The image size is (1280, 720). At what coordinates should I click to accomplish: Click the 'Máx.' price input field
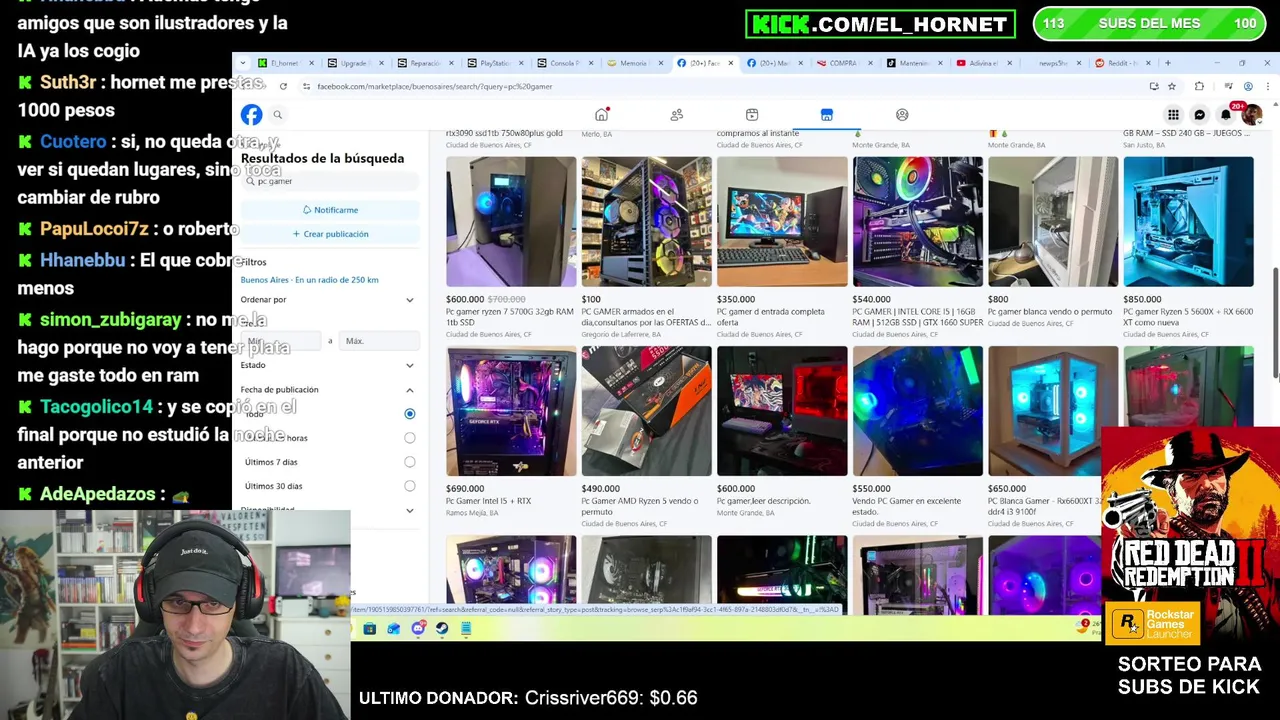[x=379, y=342]
